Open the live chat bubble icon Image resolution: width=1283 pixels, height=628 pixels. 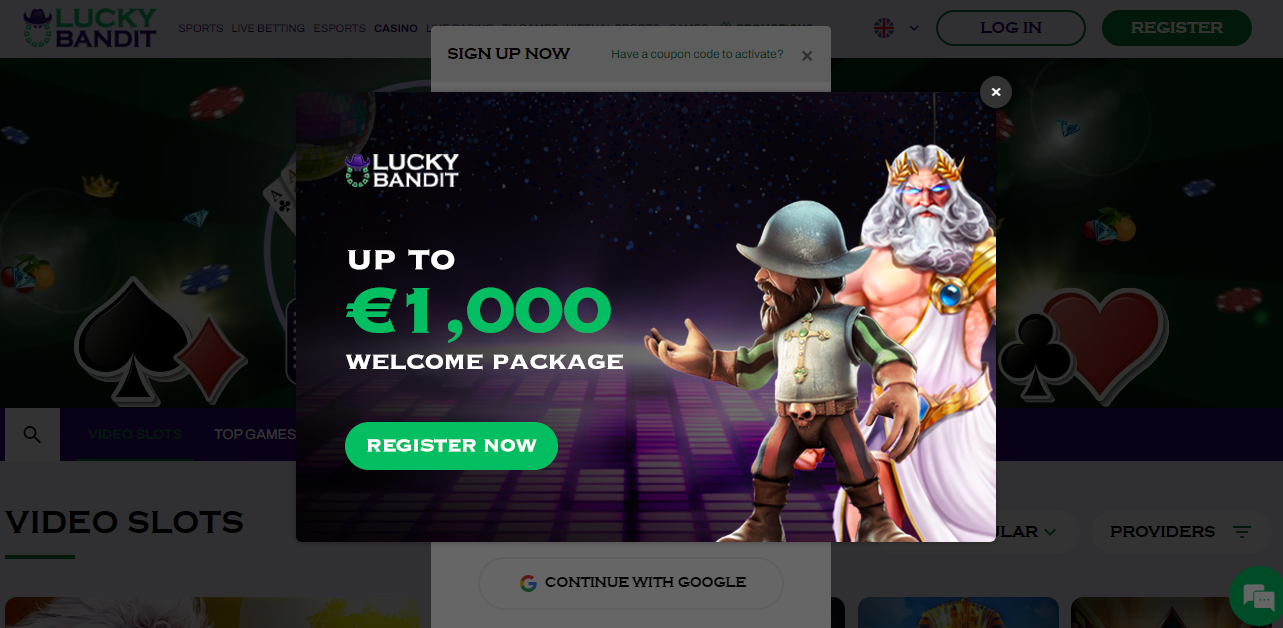[x=1256, y=596]
